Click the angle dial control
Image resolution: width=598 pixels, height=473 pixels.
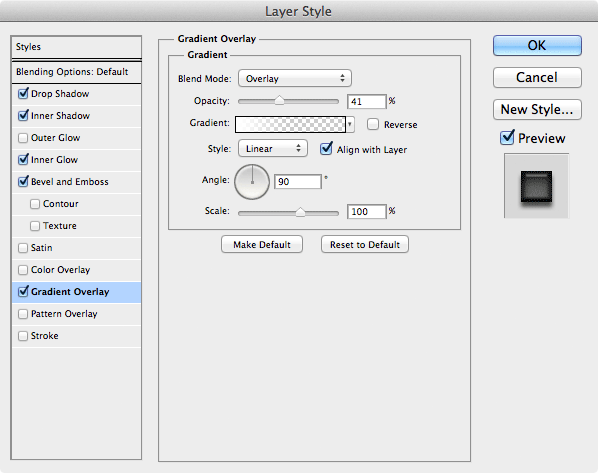tap(252, 182)
